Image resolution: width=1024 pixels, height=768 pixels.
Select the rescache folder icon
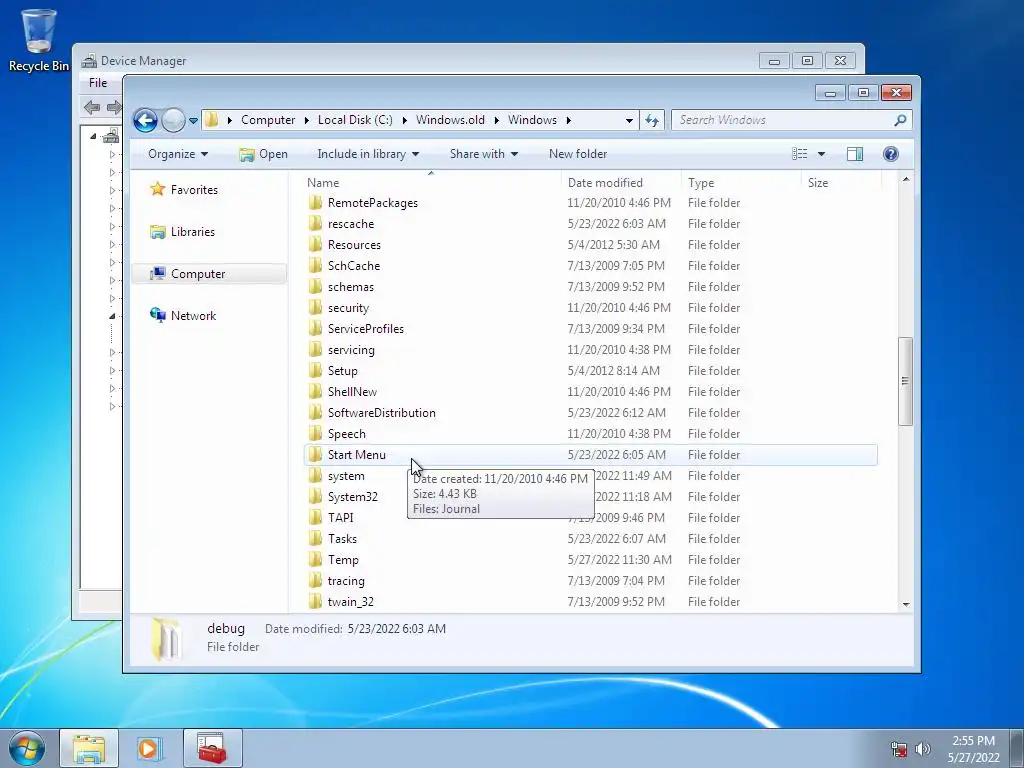(x=315, y=223)
